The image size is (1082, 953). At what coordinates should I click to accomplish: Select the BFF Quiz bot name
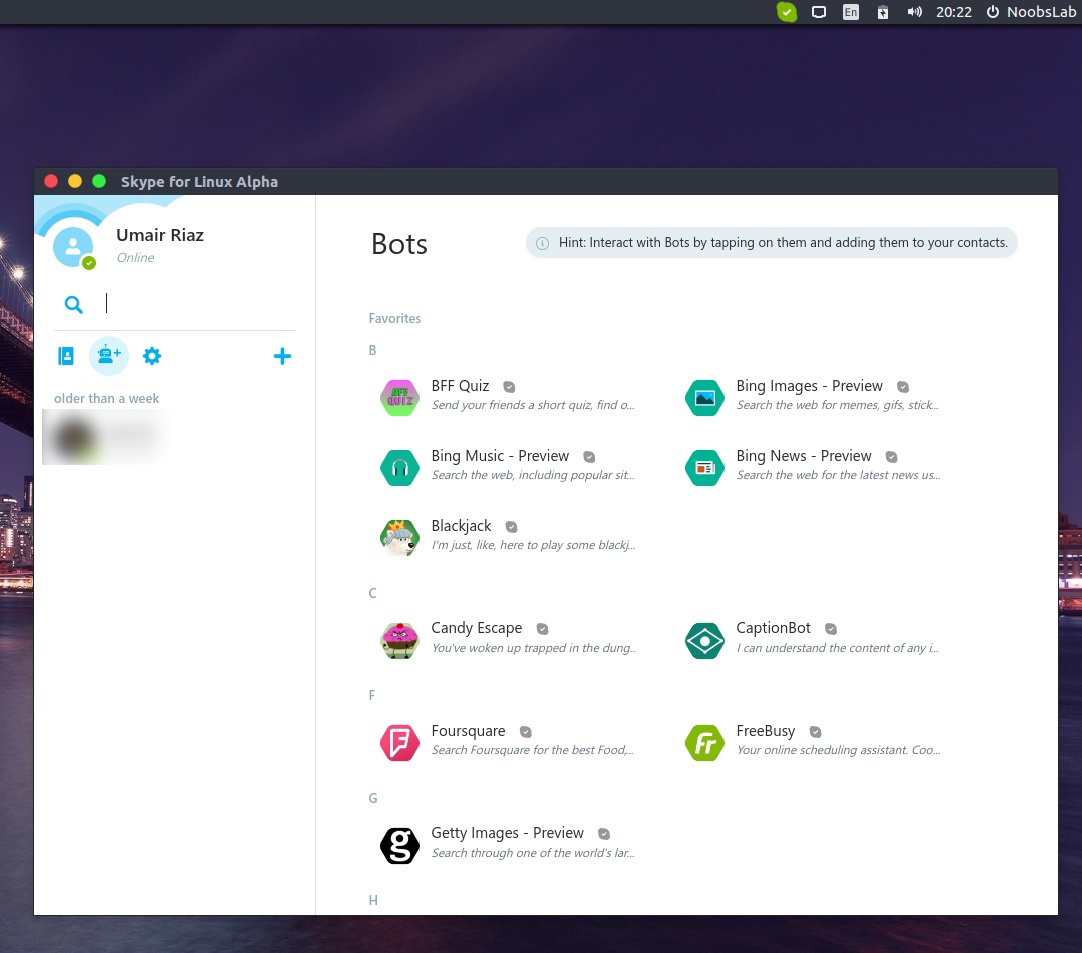pyautogui.click(x=460, y=386)
